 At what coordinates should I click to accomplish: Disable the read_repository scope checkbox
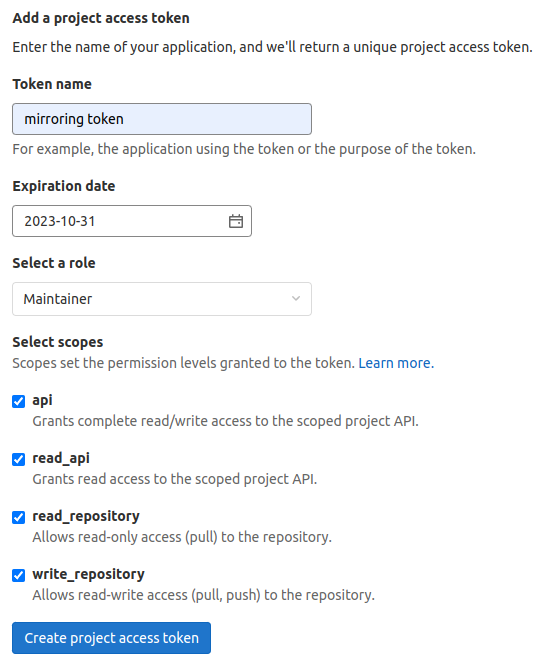click(x=19, y=517)
